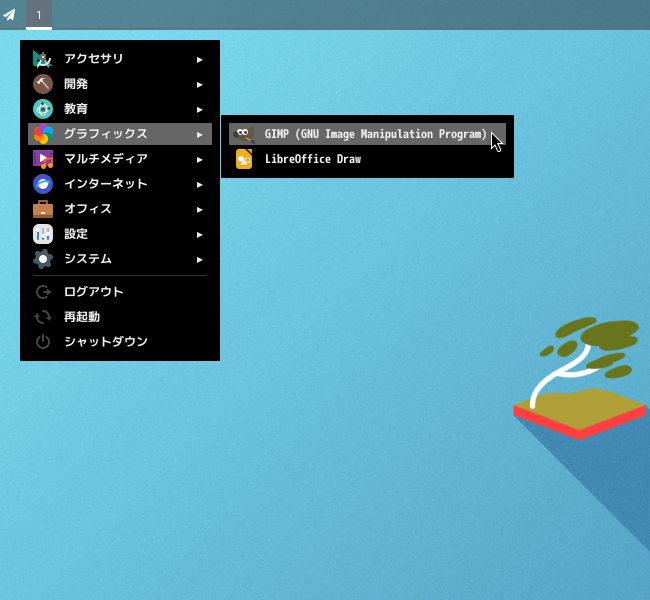Screen dimensions: 650x600
Task: Click the System (システム) gear icon
Action: [43, 259]
